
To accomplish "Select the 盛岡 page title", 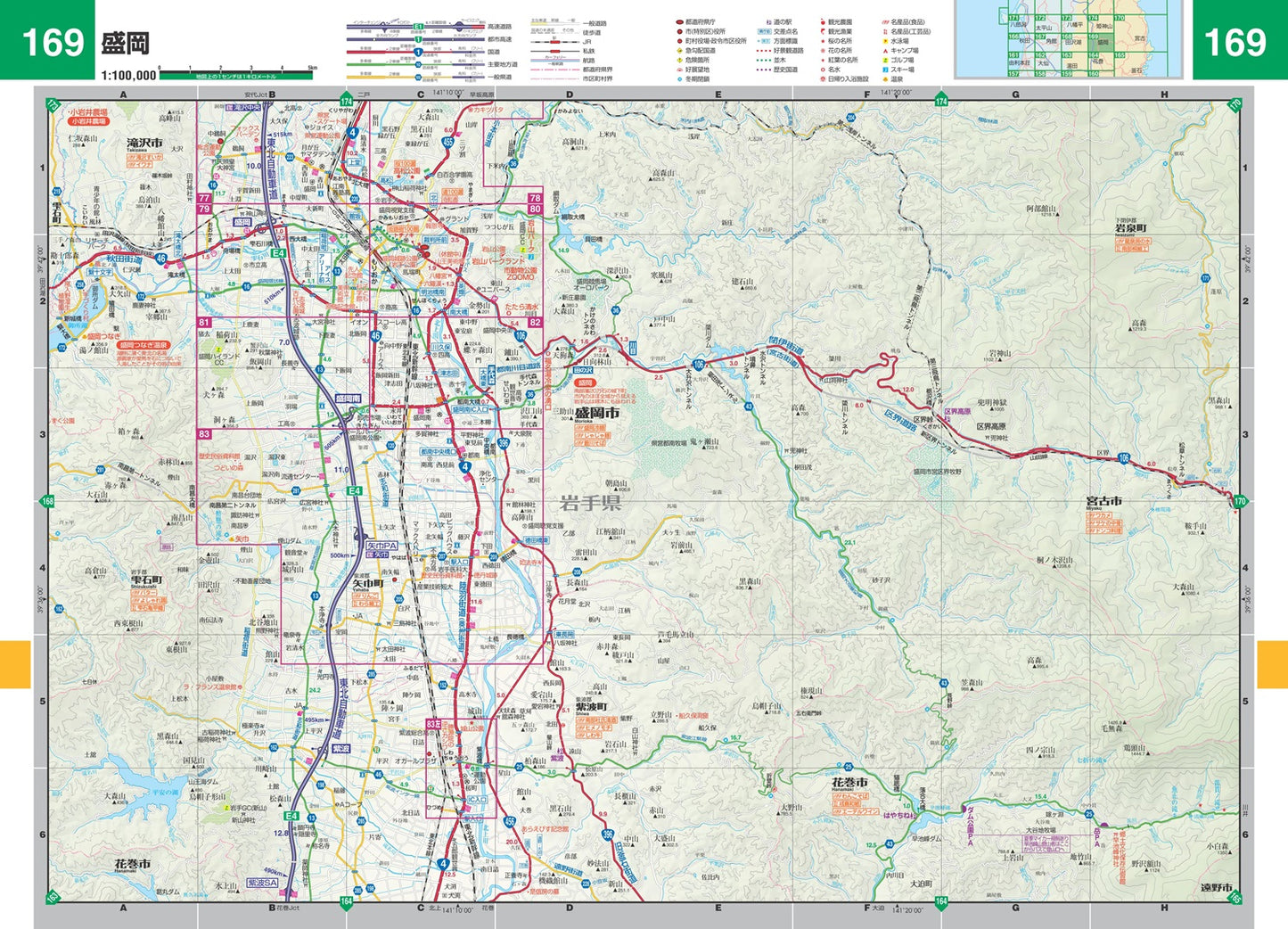I will 125,43.
